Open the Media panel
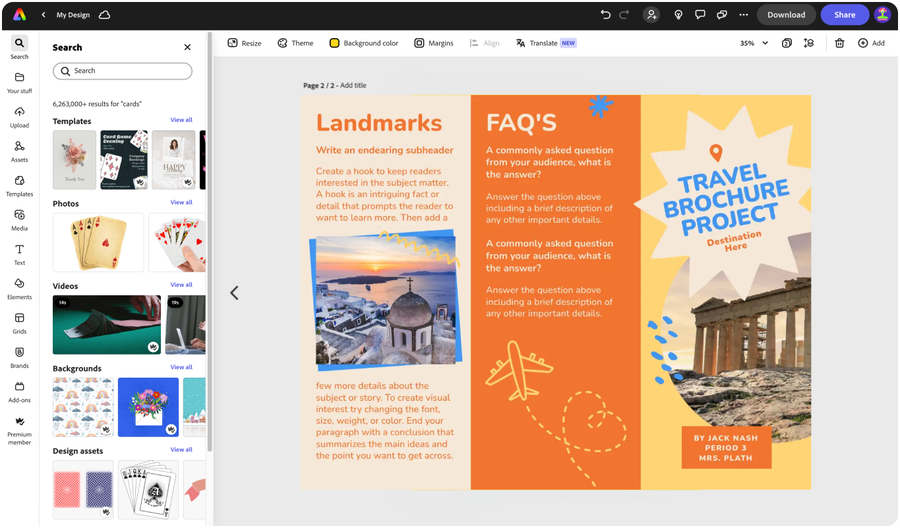Screen dimensions: 900x528 pos(20,220)
